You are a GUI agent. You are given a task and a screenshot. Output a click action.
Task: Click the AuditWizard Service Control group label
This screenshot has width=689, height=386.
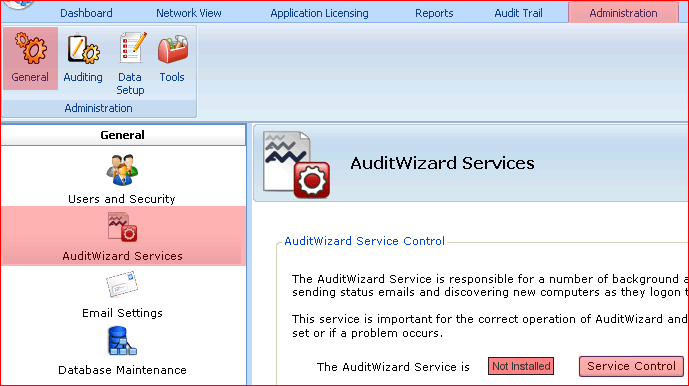(x=365, y=241)
